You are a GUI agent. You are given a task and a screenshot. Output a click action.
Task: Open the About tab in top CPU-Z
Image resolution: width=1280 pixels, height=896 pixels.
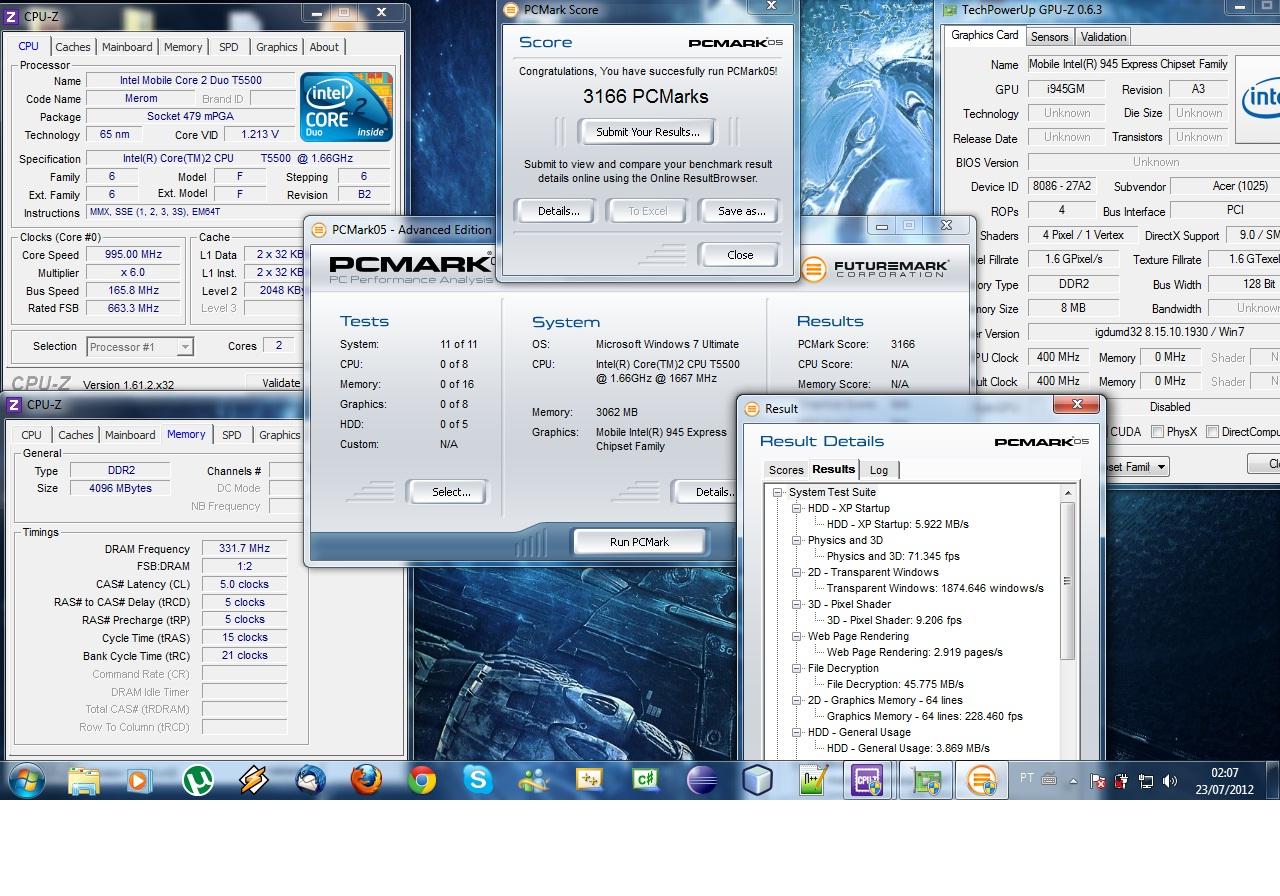click(x=324, y=47)
